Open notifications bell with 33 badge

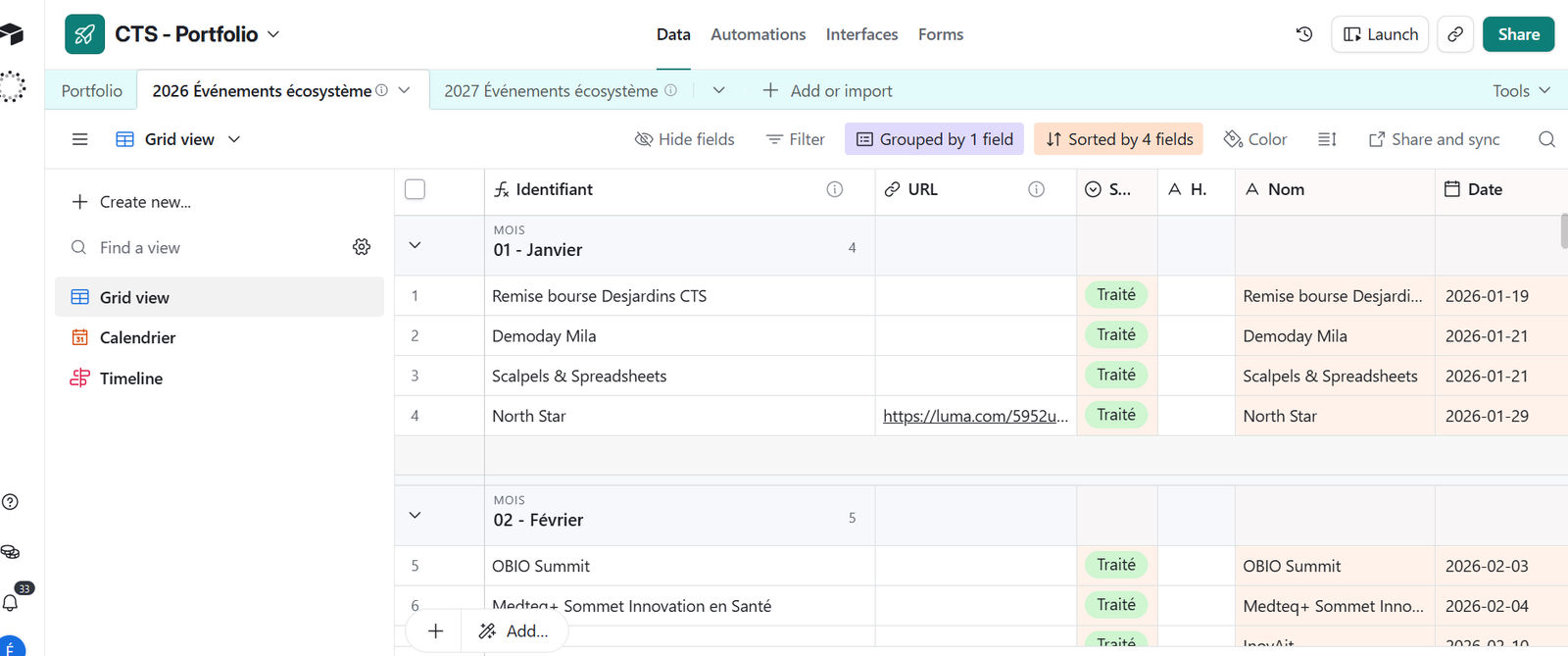[x=12, y=602]
